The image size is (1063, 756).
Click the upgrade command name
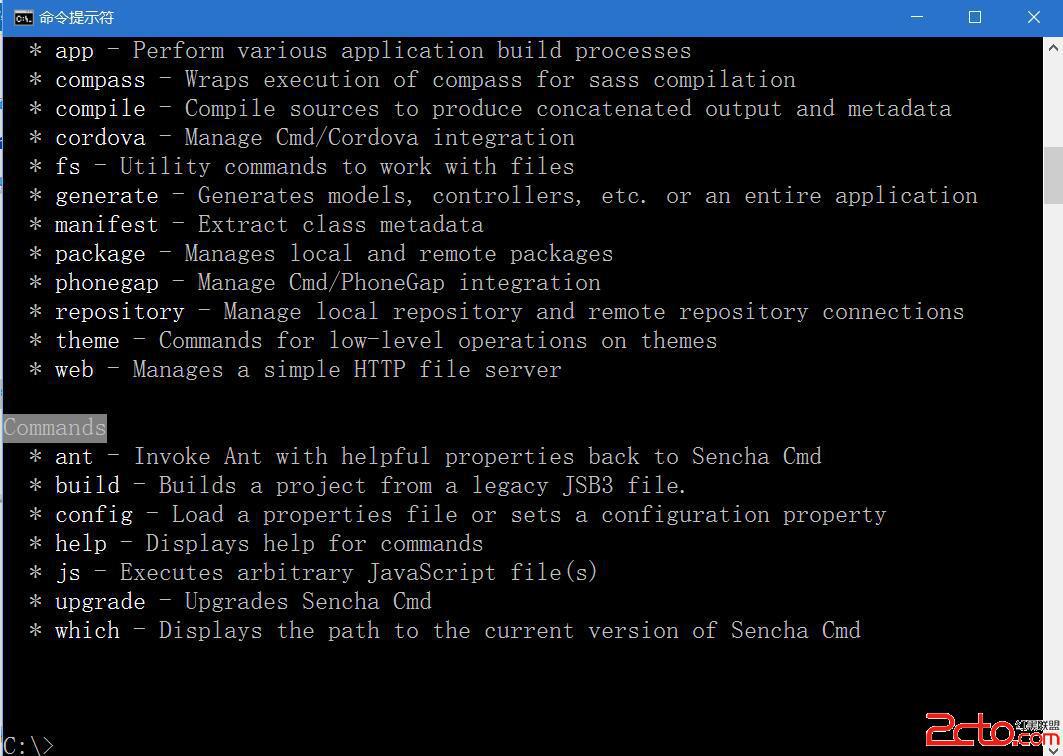coord(100,602)
